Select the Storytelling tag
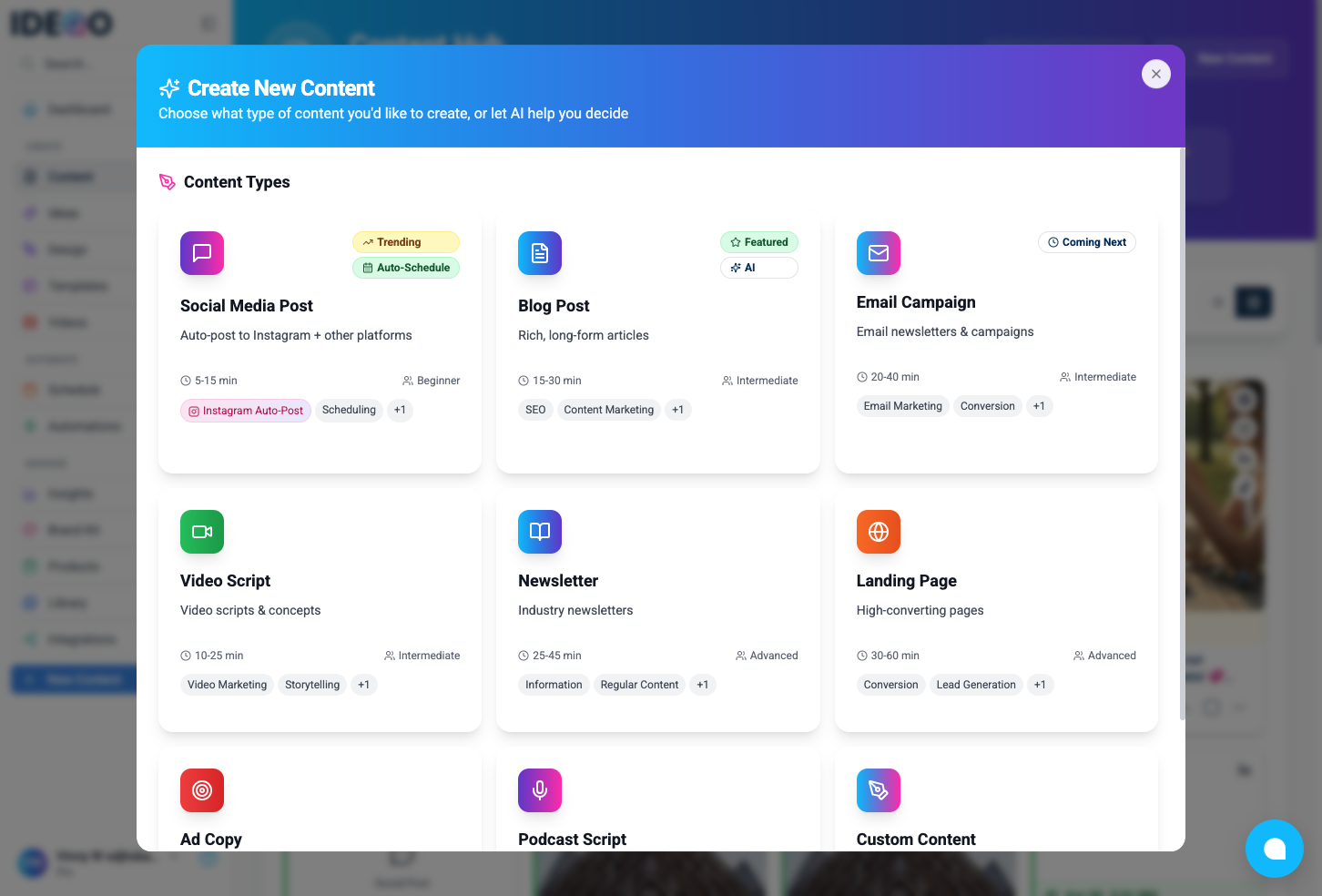Image resolution: width=1322 pixels, height=896 pixels. tap(312, 685)
